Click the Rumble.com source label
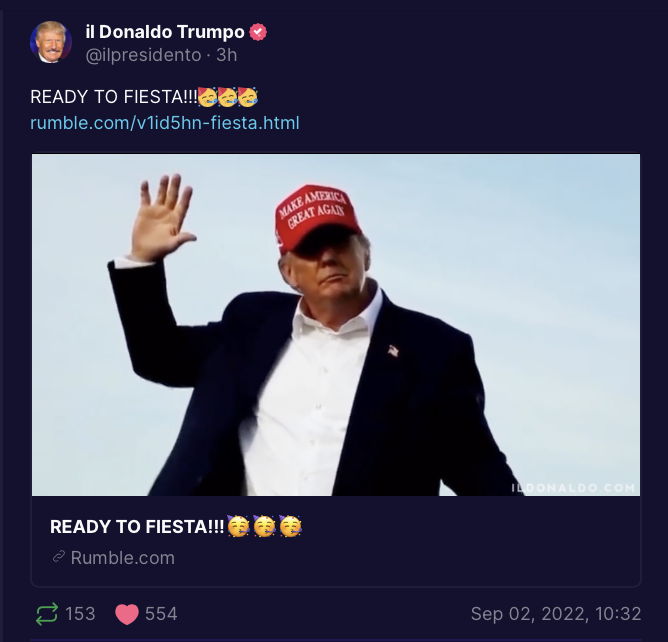The width and height of the screenshot is (668, 642). (x=123, y=558)
